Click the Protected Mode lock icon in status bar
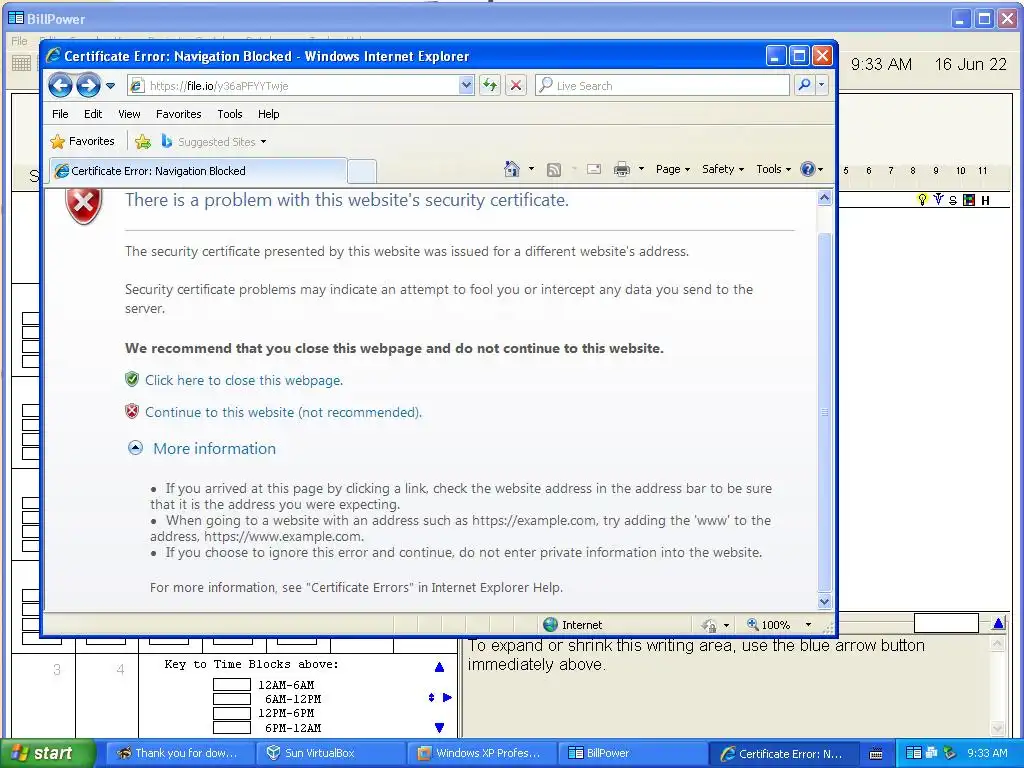 tap(709, 625)
